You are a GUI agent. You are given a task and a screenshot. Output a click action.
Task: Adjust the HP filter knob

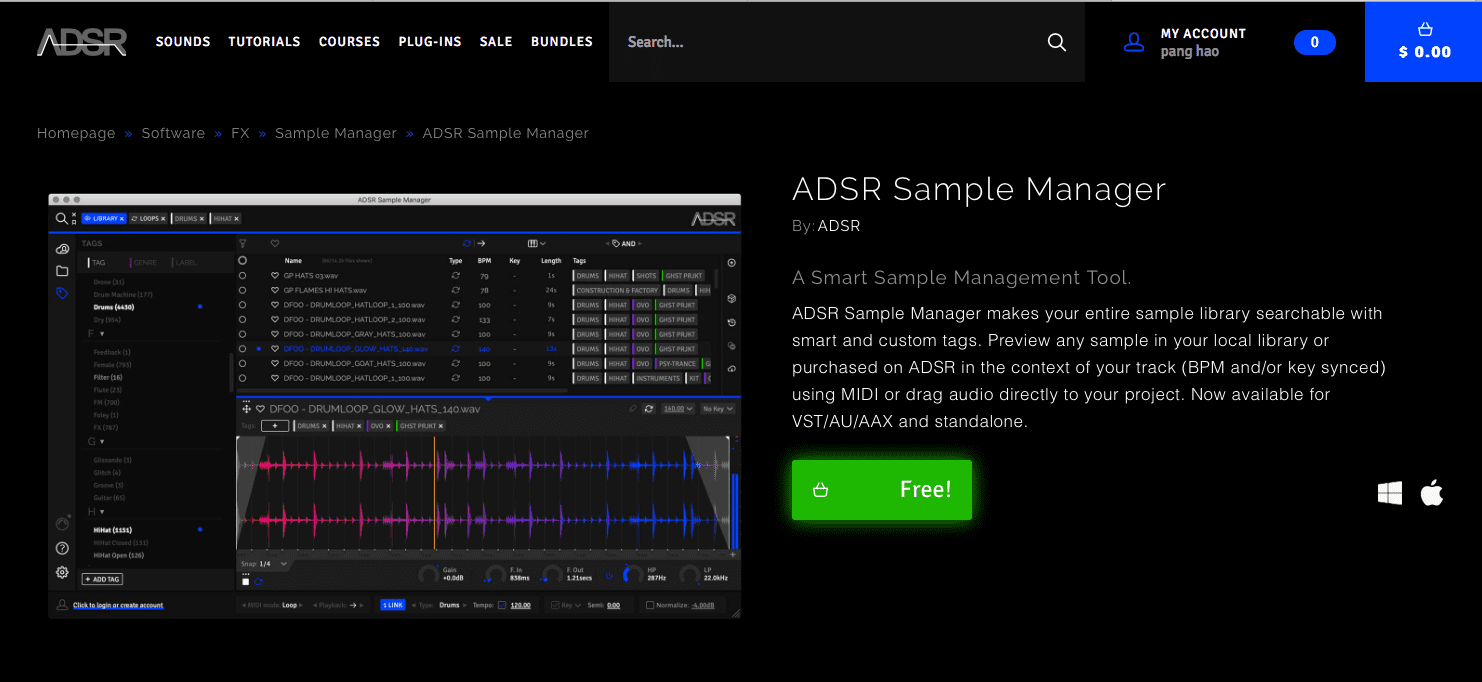click(x=633, y=575)
